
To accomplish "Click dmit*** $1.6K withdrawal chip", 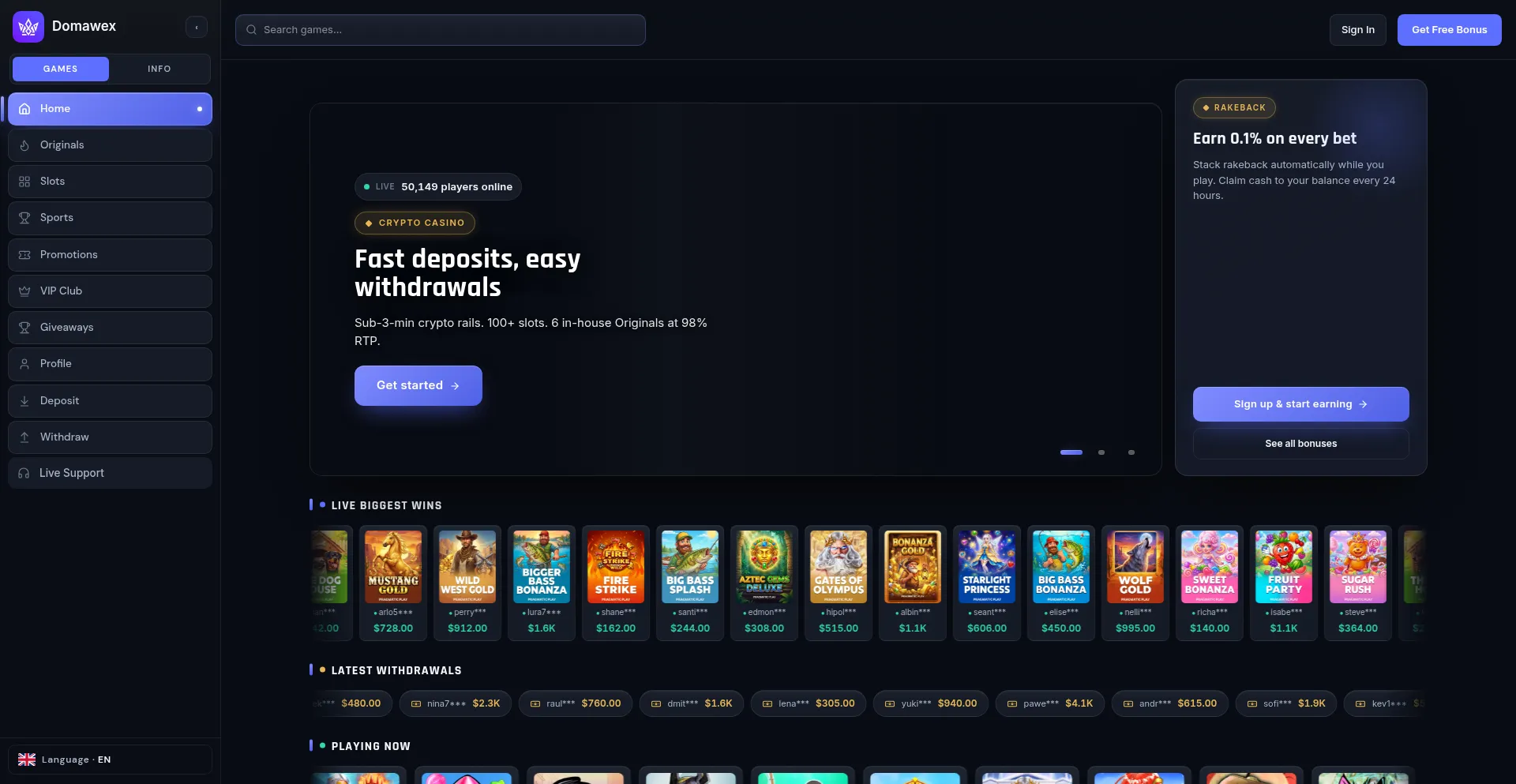I will (692, 703).
